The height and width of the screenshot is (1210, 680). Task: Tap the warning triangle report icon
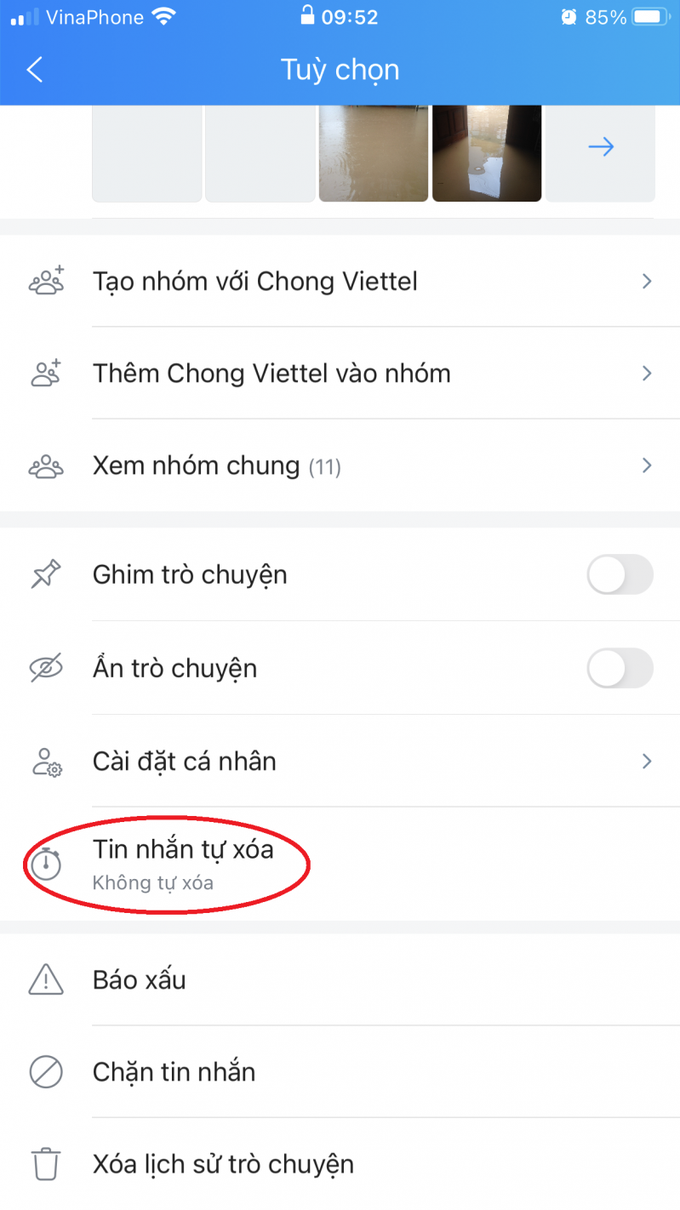46,980
